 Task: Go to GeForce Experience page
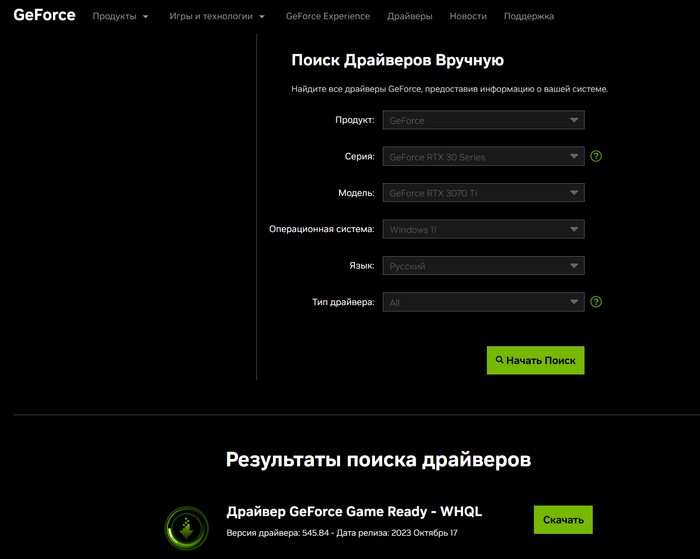[x=328, y=16]
